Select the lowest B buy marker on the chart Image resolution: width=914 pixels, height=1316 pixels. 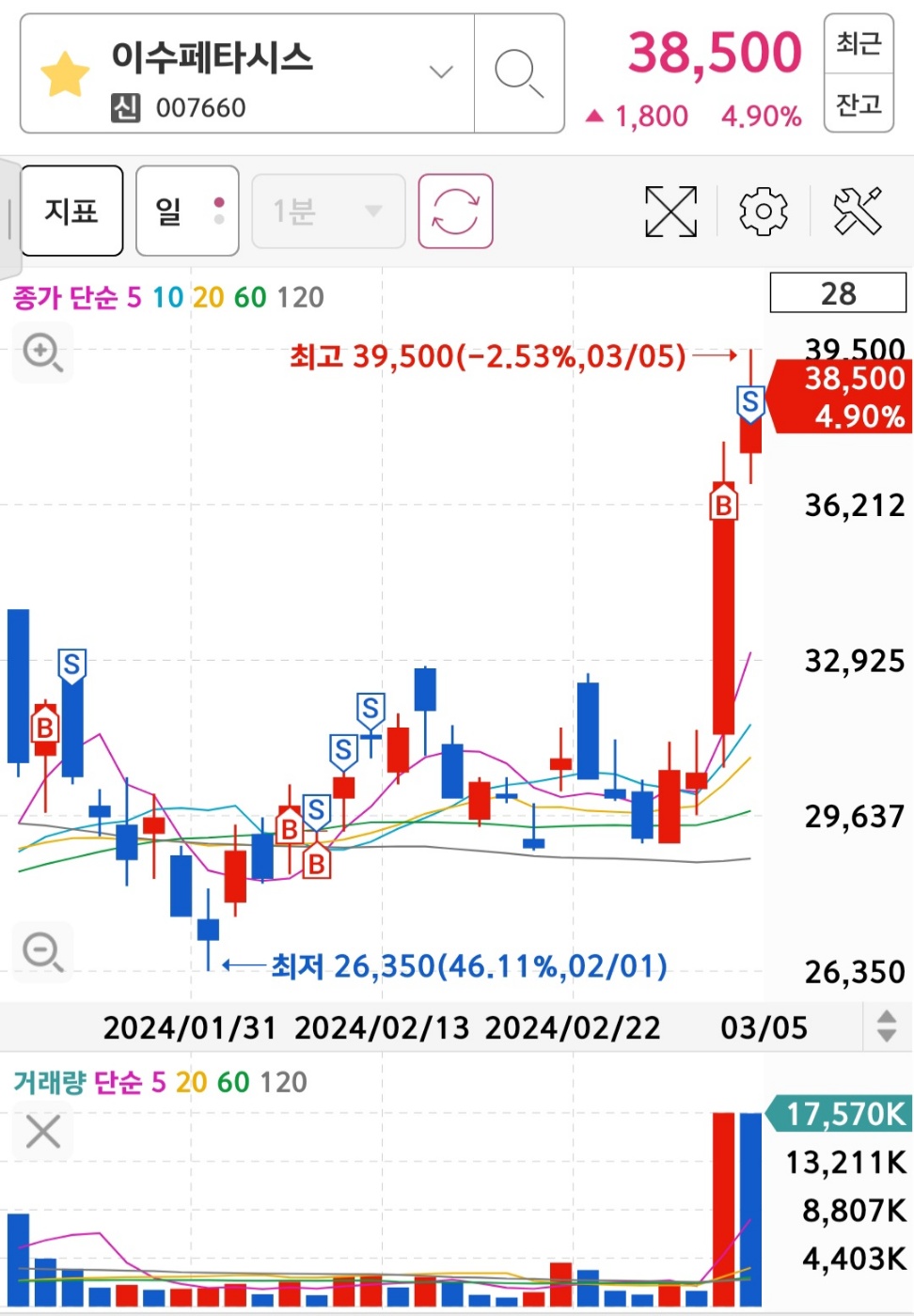click(x=317, y=861)
